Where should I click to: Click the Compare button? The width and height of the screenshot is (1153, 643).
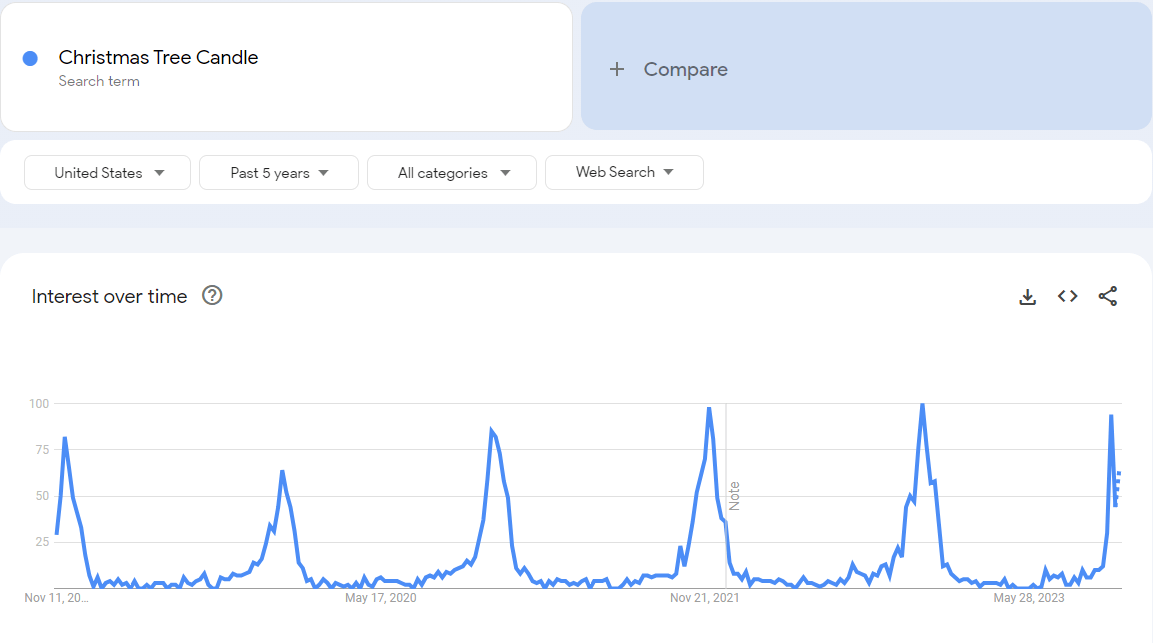[685, 69]
